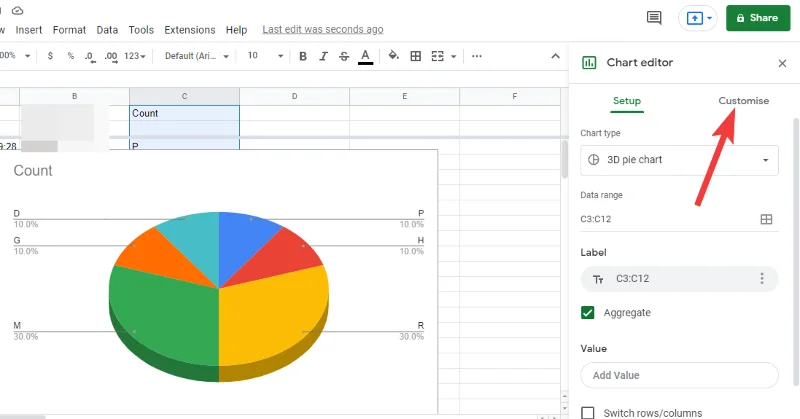Image resolution: width=800 pixels, height=419 pixels.
Task: Open the 3D pie chart type dropdown
Action: [680, 160]
